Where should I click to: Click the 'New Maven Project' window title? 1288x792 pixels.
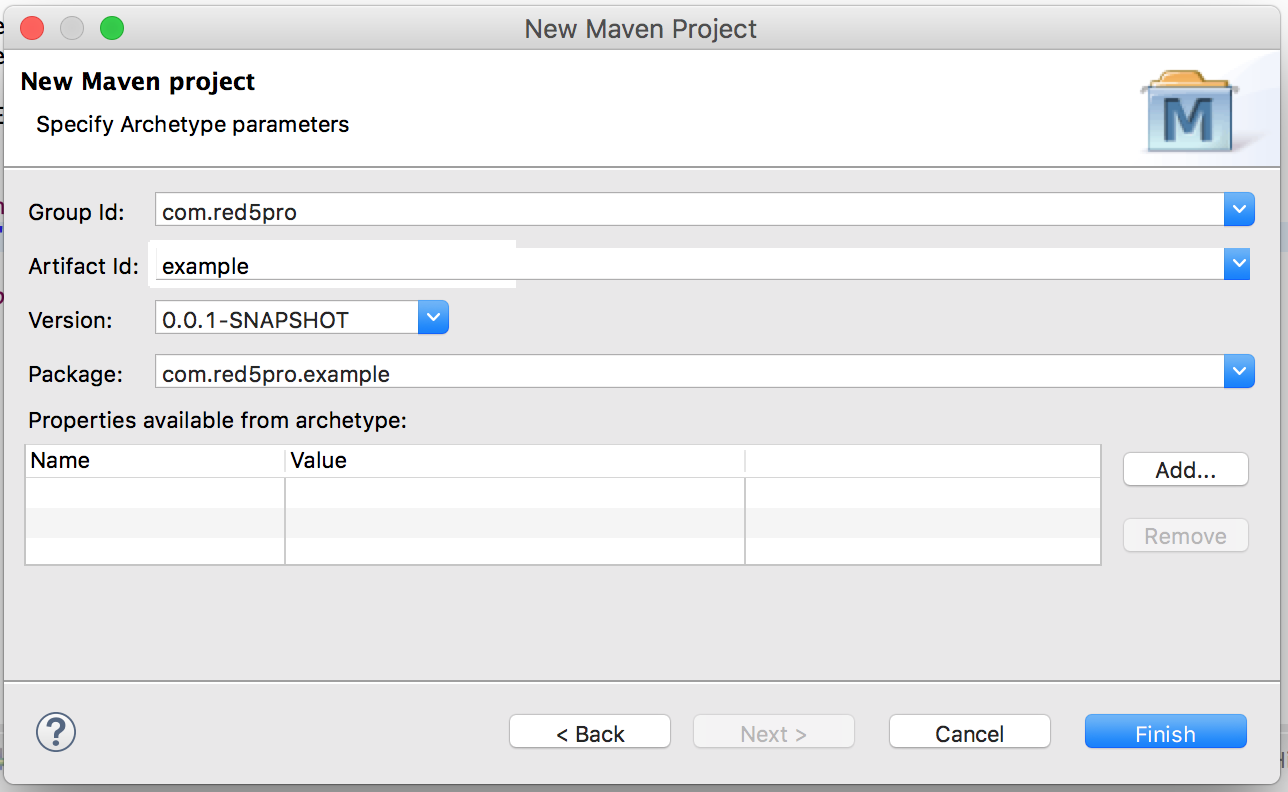(x=641, y=29)
